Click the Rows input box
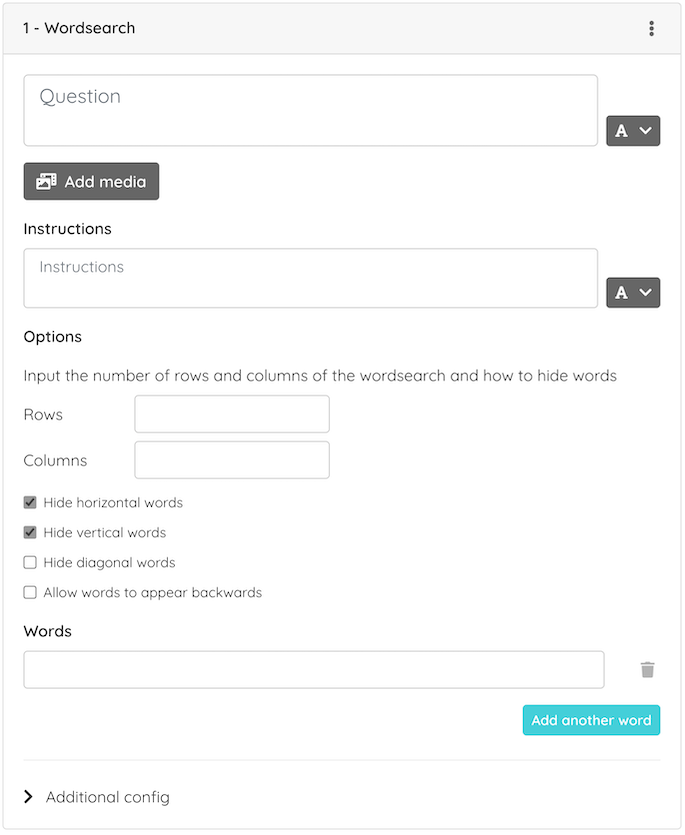 pos(232,414)
